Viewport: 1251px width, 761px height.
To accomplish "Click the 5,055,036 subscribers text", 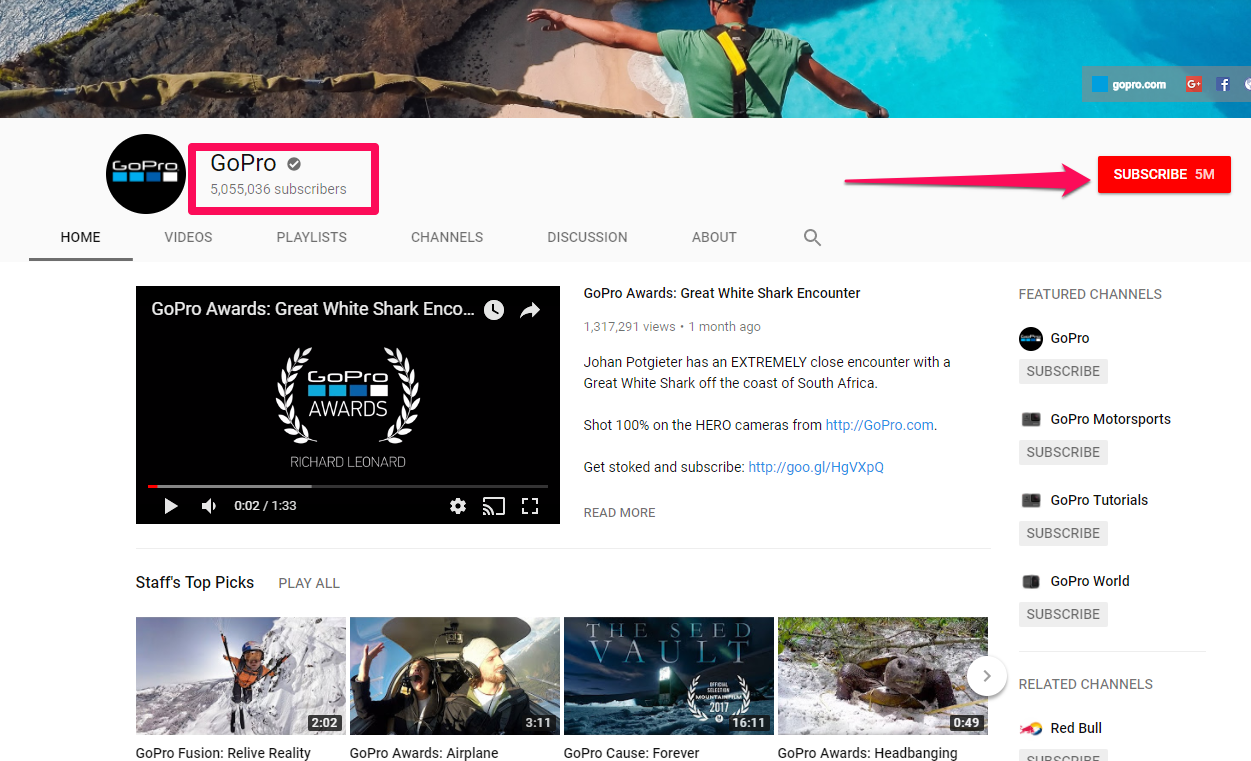I will pos(278,189).
